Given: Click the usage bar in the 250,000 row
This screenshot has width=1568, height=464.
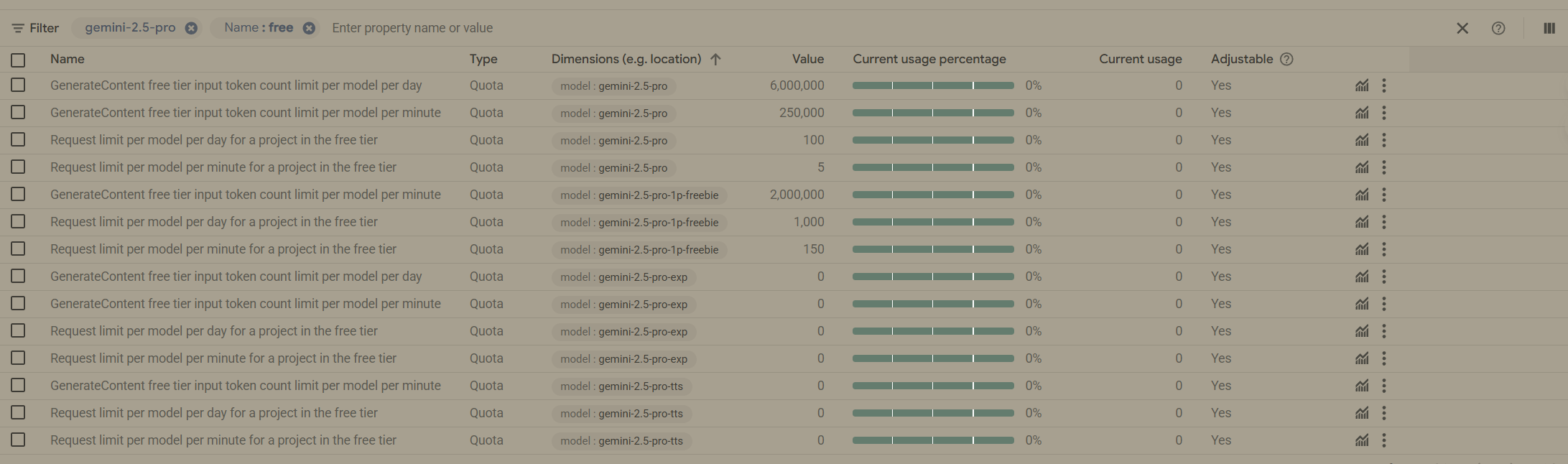Looking at the screenshot, I should click(933, 113).
